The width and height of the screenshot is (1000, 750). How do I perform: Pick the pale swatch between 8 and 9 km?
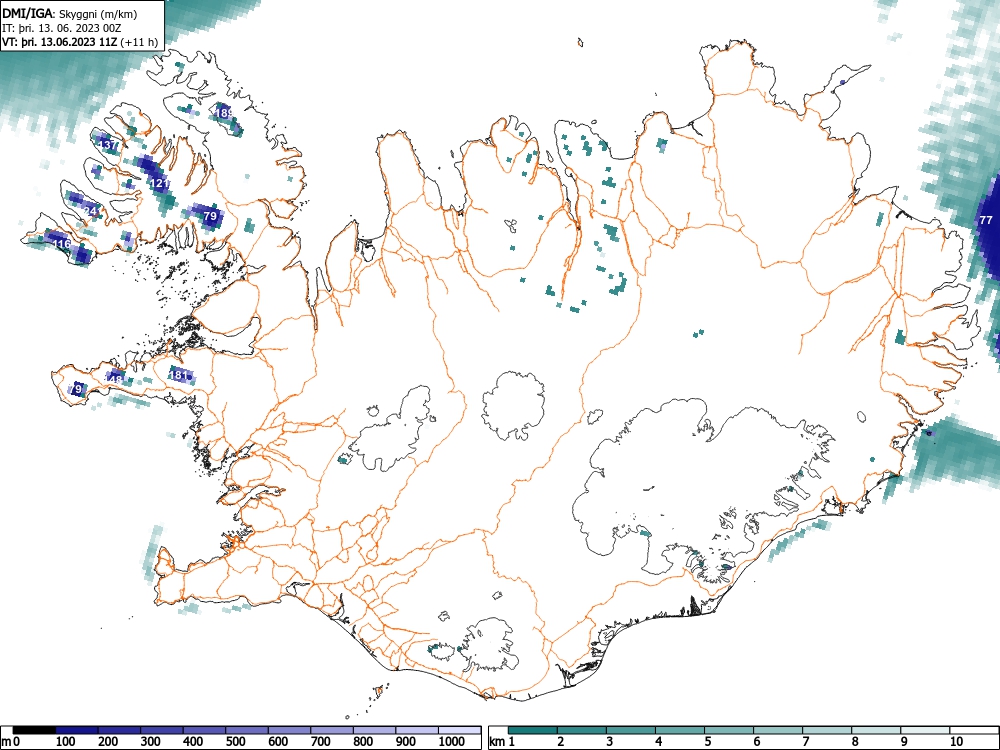[876, 730]
